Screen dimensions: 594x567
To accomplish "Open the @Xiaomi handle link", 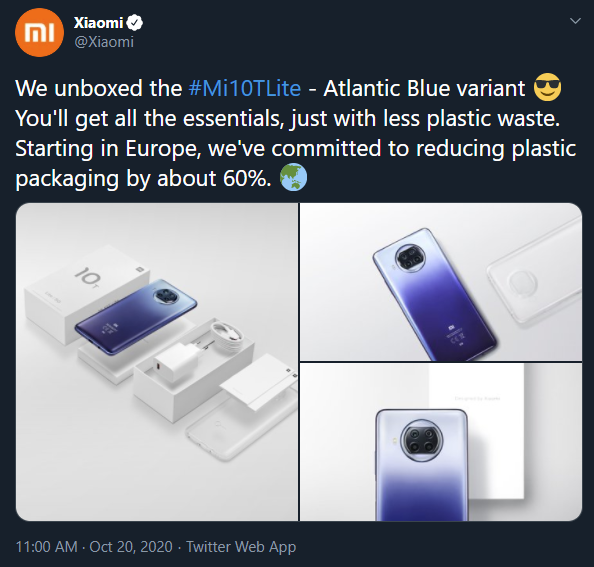I will [104, 42].
